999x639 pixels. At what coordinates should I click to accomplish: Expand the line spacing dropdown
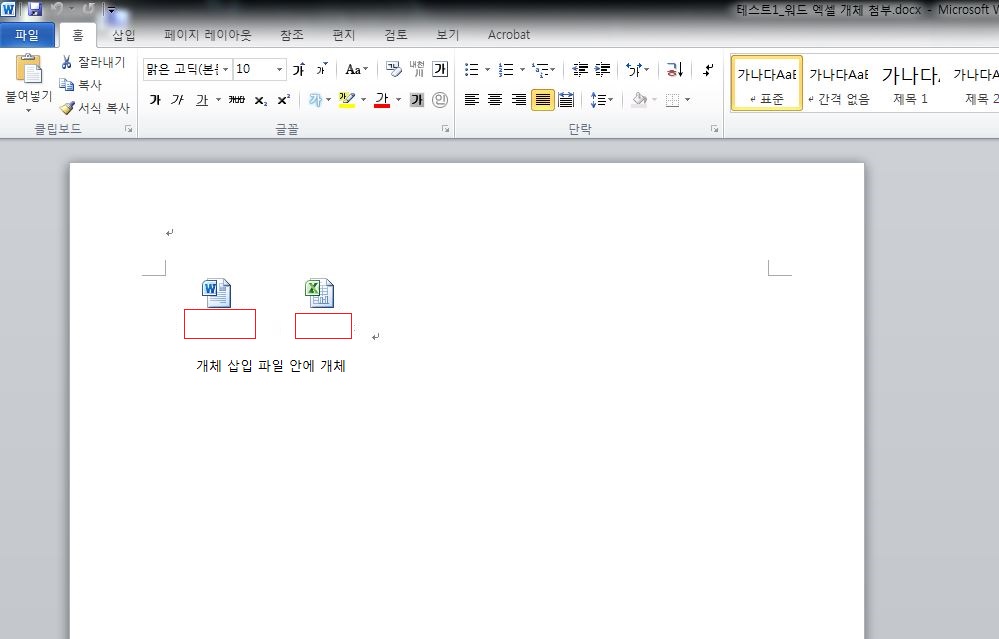[x=610, y=100]
